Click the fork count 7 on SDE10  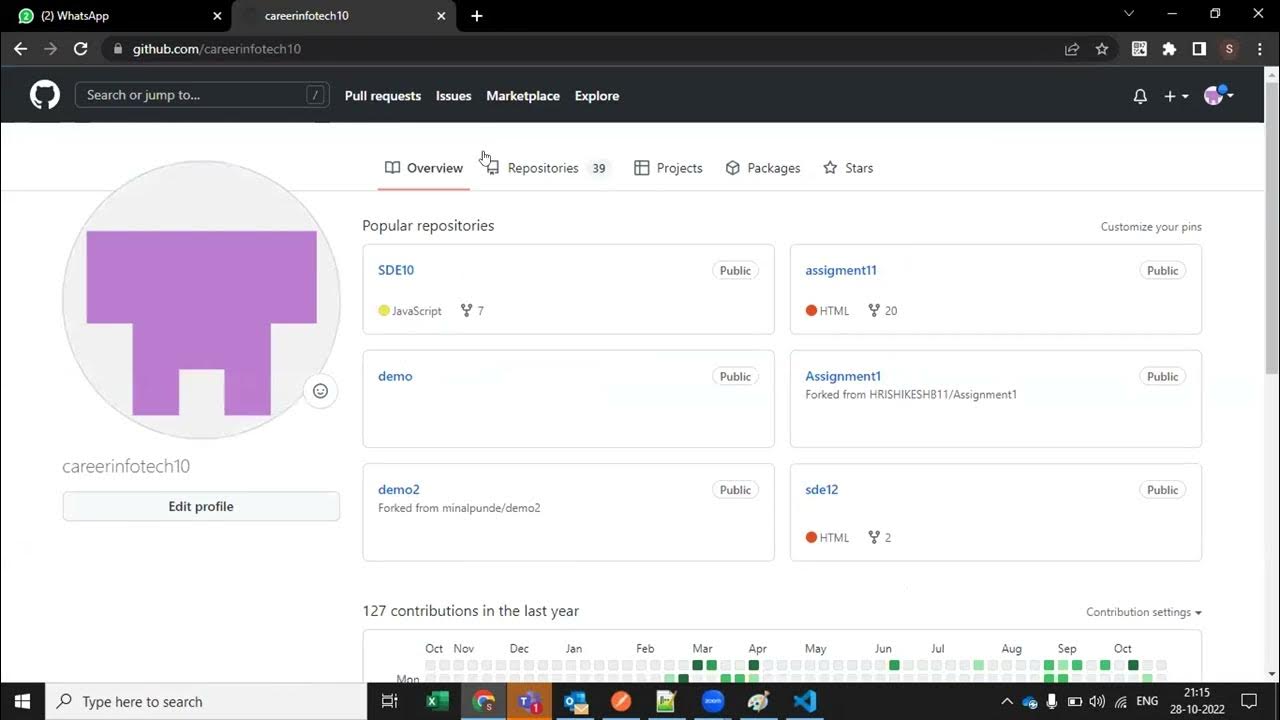(472, 311)
